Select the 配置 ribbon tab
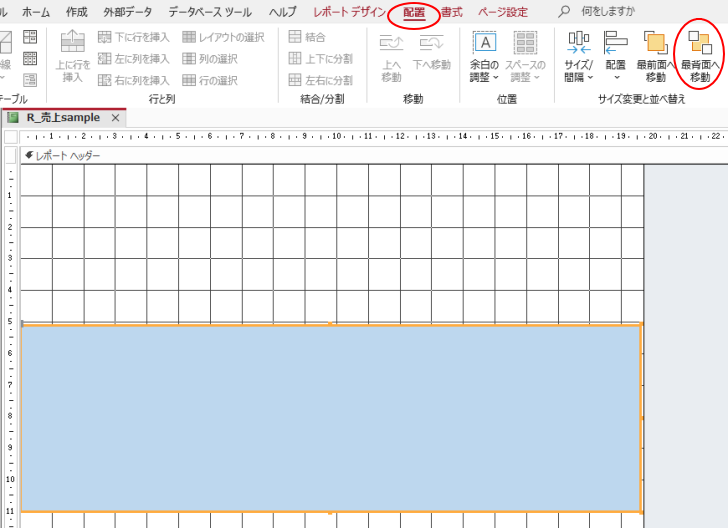The width and height of the screenshot is (728, 528). [x=414, y=13]
